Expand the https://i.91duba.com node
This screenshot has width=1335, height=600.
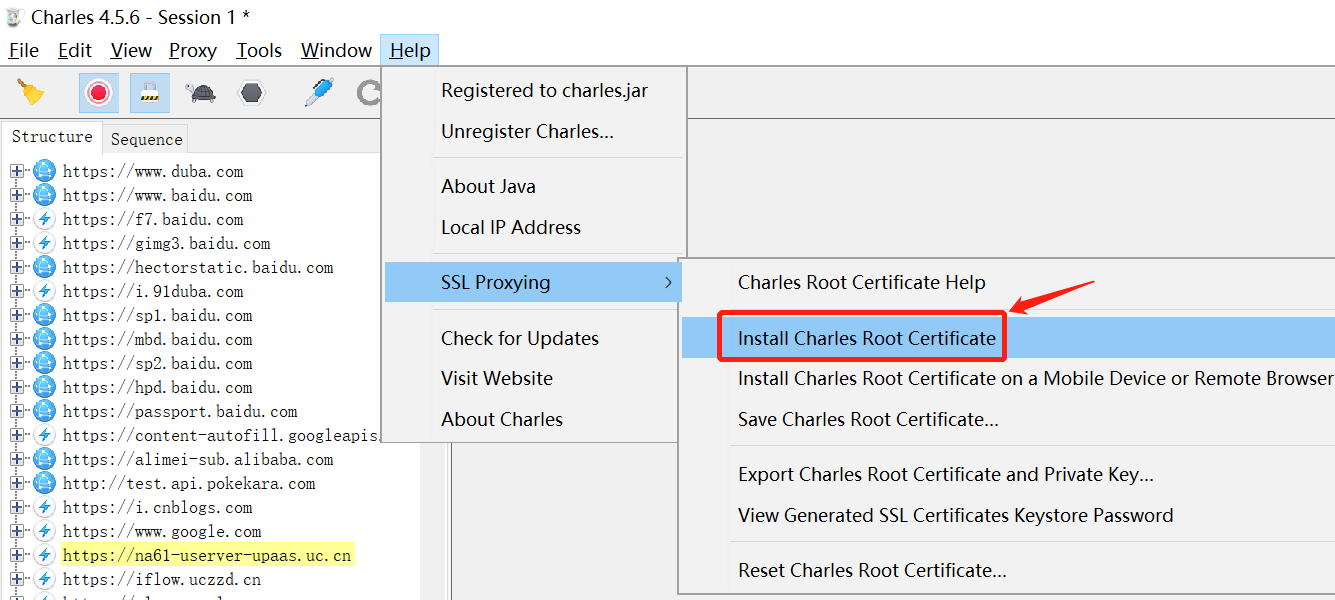[x=17, y=291]
